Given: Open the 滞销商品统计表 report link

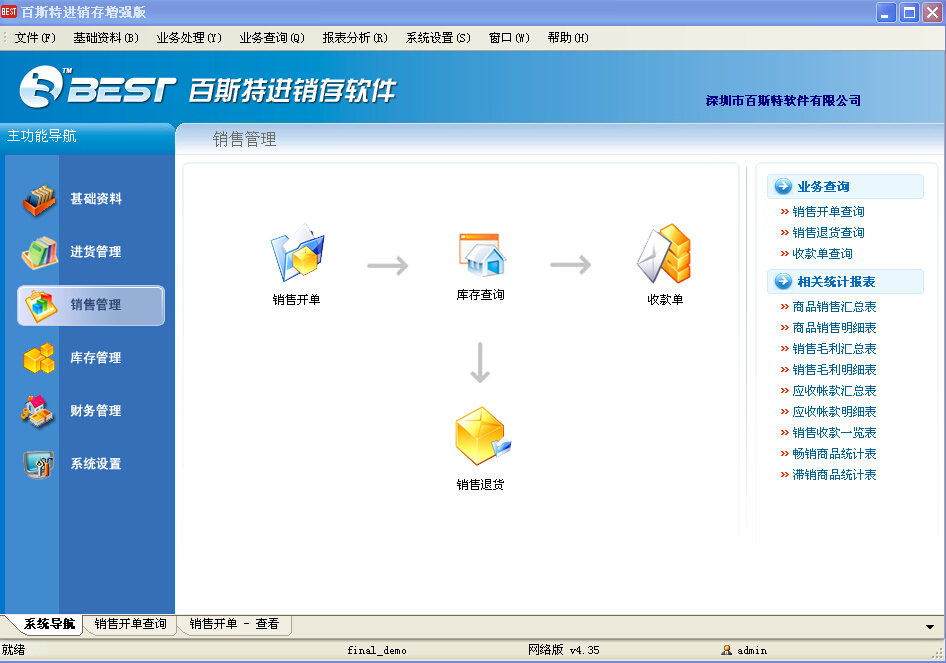Looking at the screenshot, I should (x=834, y=475).
